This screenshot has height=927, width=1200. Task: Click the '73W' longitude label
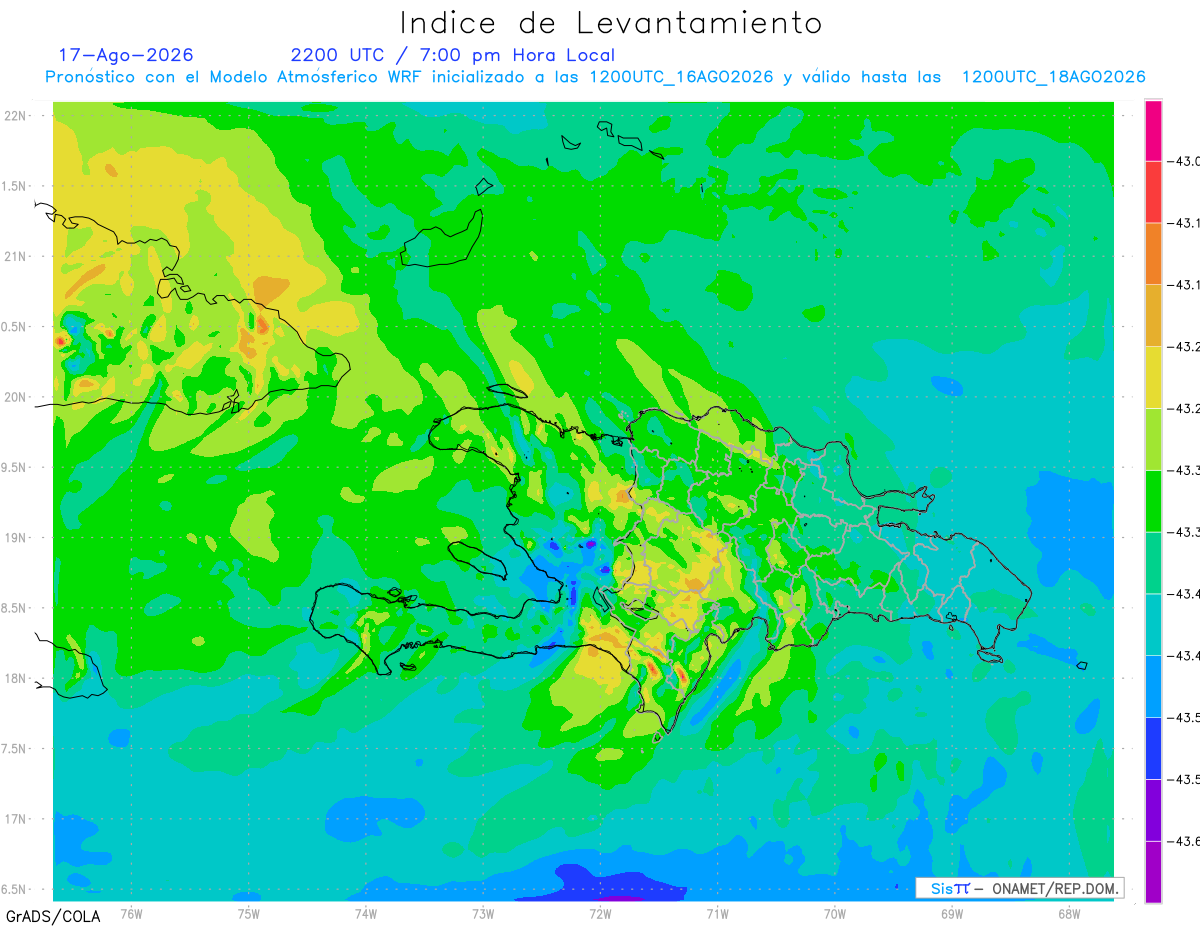(x=483, y=914)
